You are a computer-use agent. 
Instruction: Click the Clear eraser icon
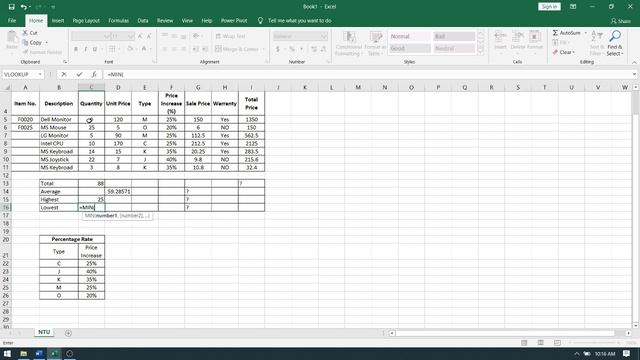pyautogui.click(x=555, y=52)
